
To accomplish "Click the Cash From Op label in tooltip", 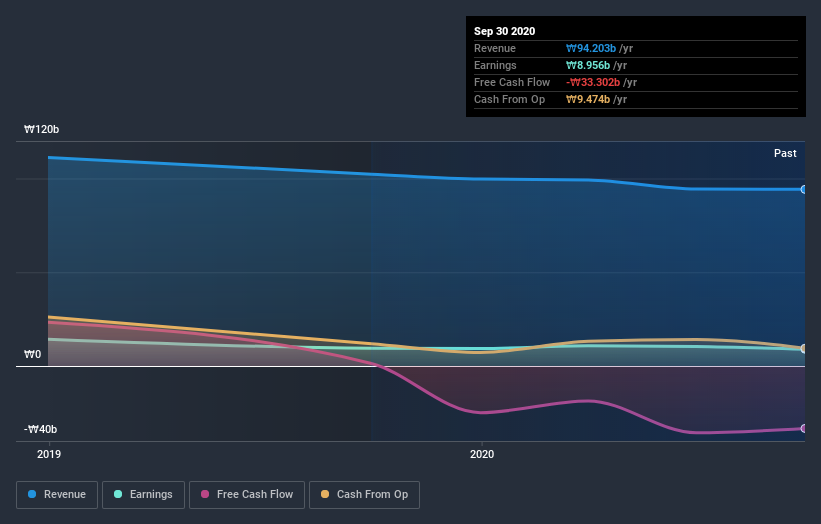I will tap(509, 99).
